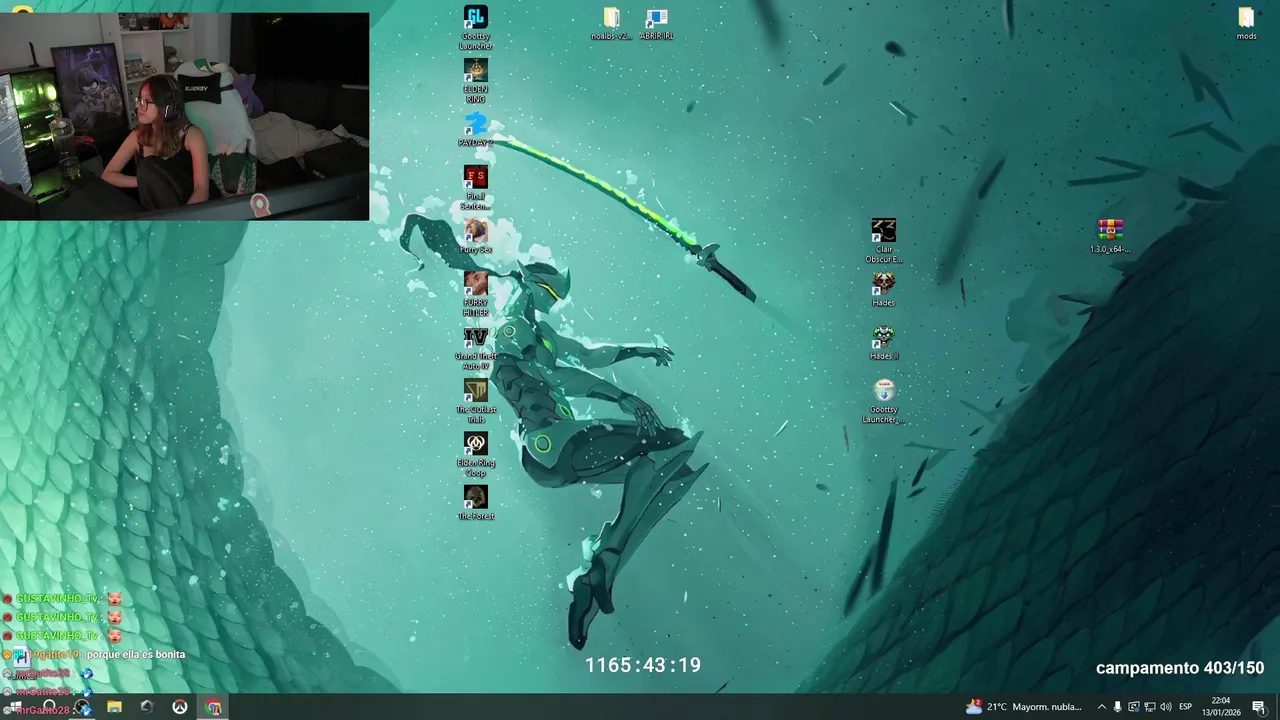Select the Elden Ring Coop shortcut

475,455
